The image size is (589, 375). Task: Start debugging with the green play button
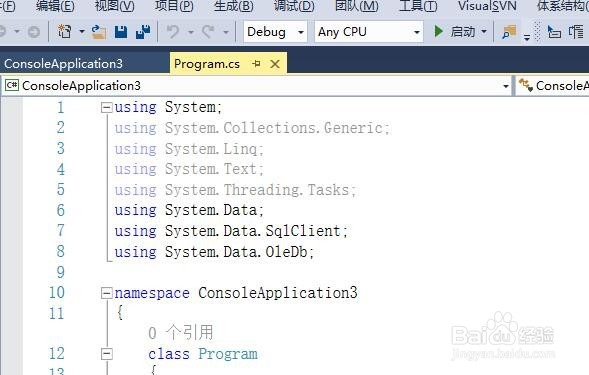point(438,32)
